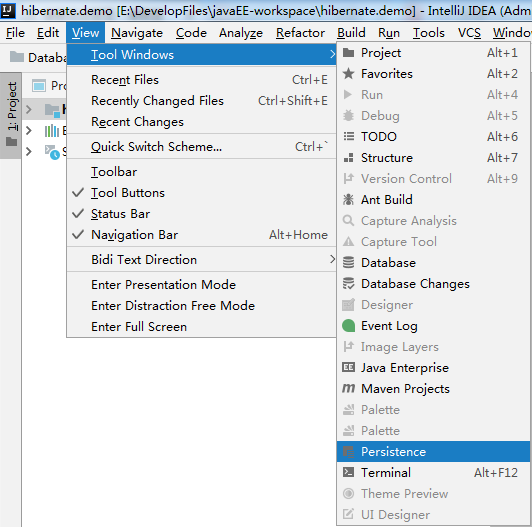
Task: Click the Designer icon
Action: [x=348, y=305]
